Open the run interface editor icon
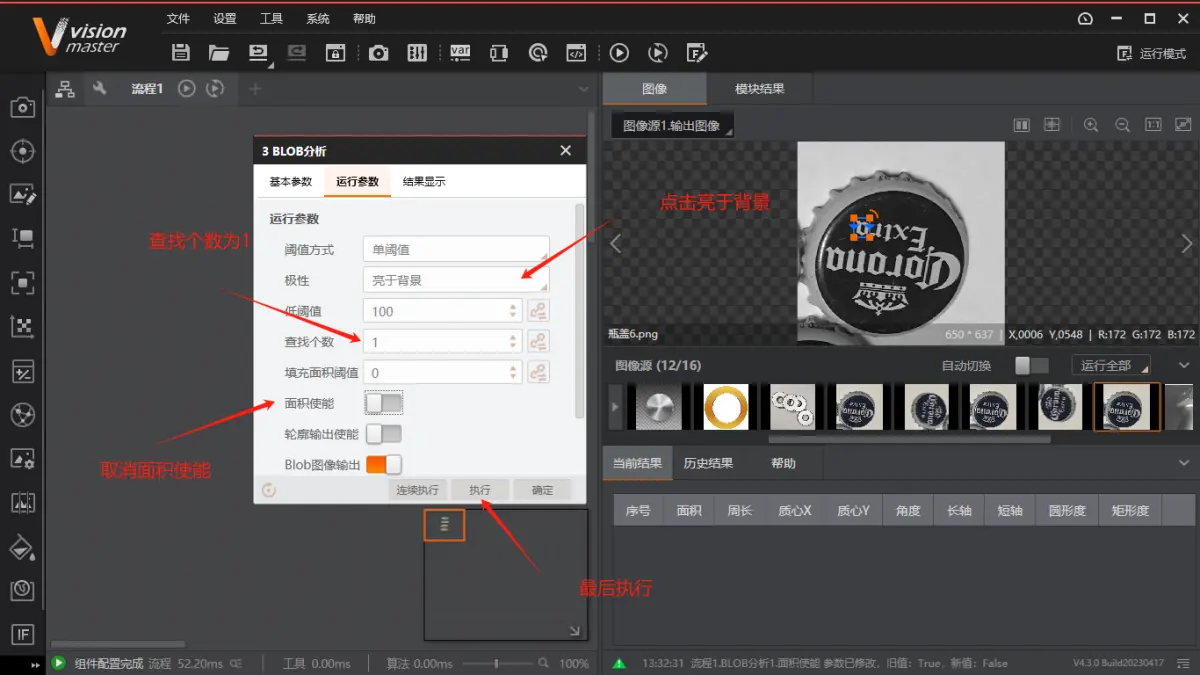Screen dimensions: 1200x675 coord(697,53)
